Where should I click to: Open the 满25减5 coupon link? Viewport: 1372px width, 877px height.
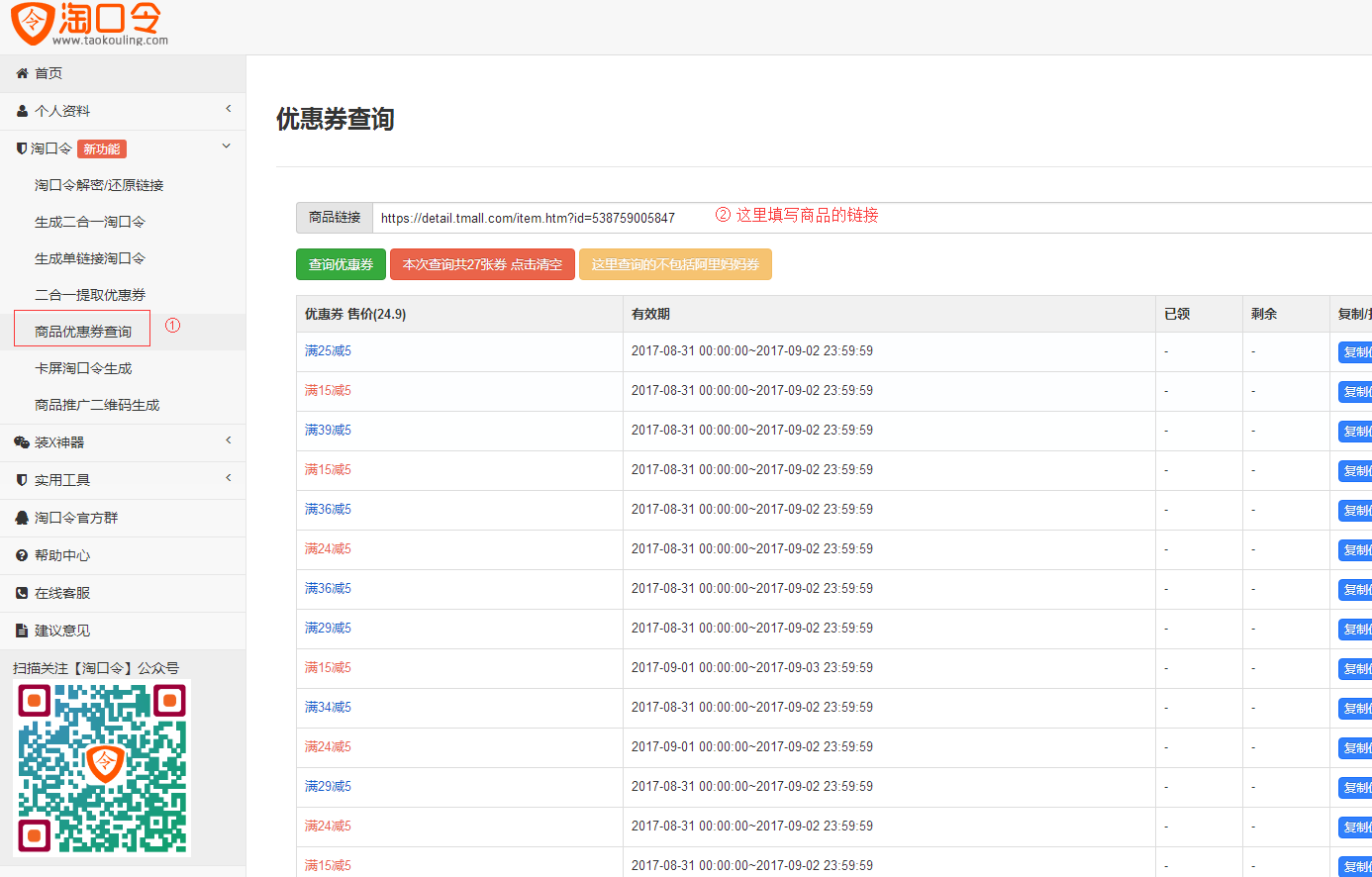tap(328, 351)
